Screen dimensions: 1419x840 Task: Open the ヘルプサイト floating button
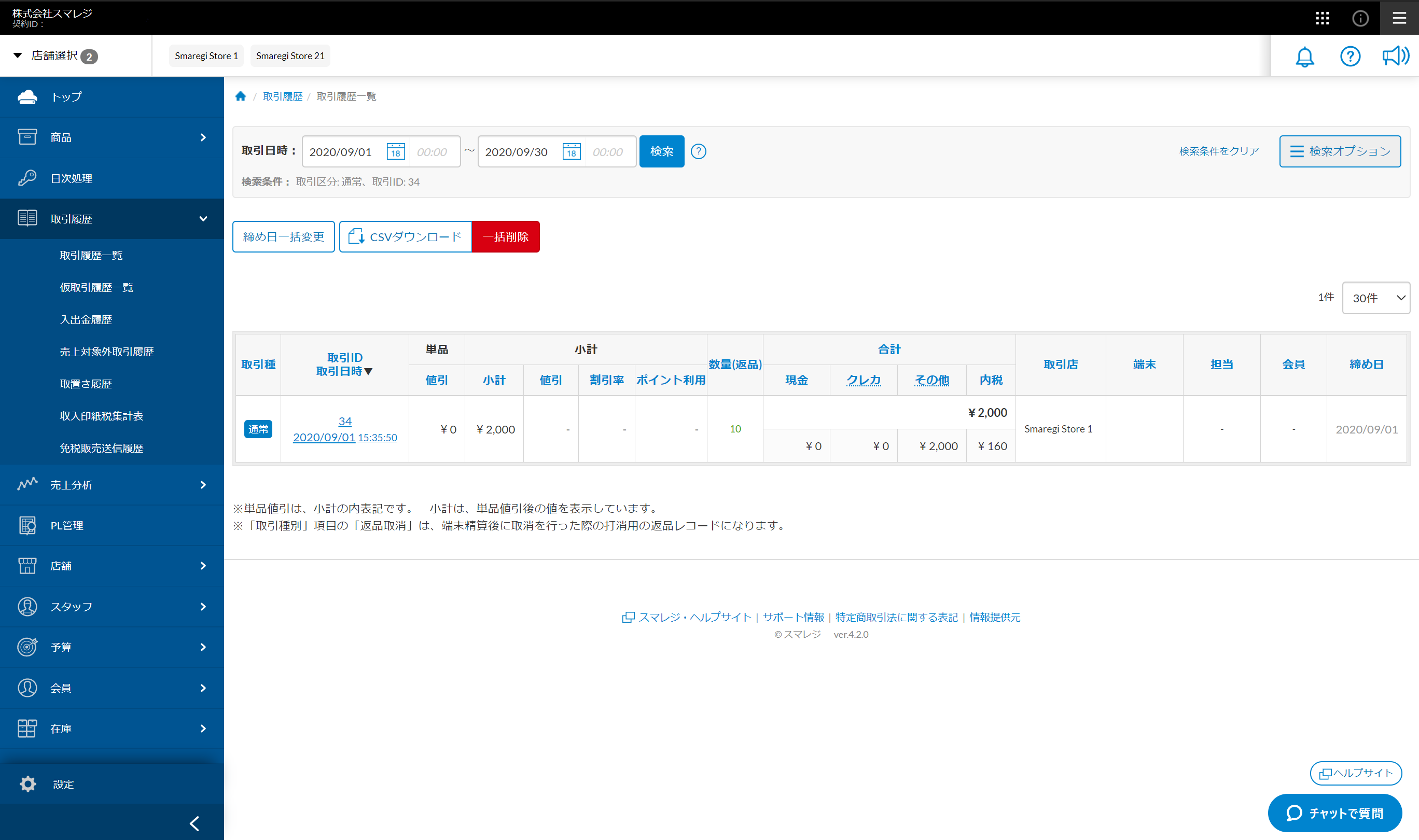pos(1356,773)
